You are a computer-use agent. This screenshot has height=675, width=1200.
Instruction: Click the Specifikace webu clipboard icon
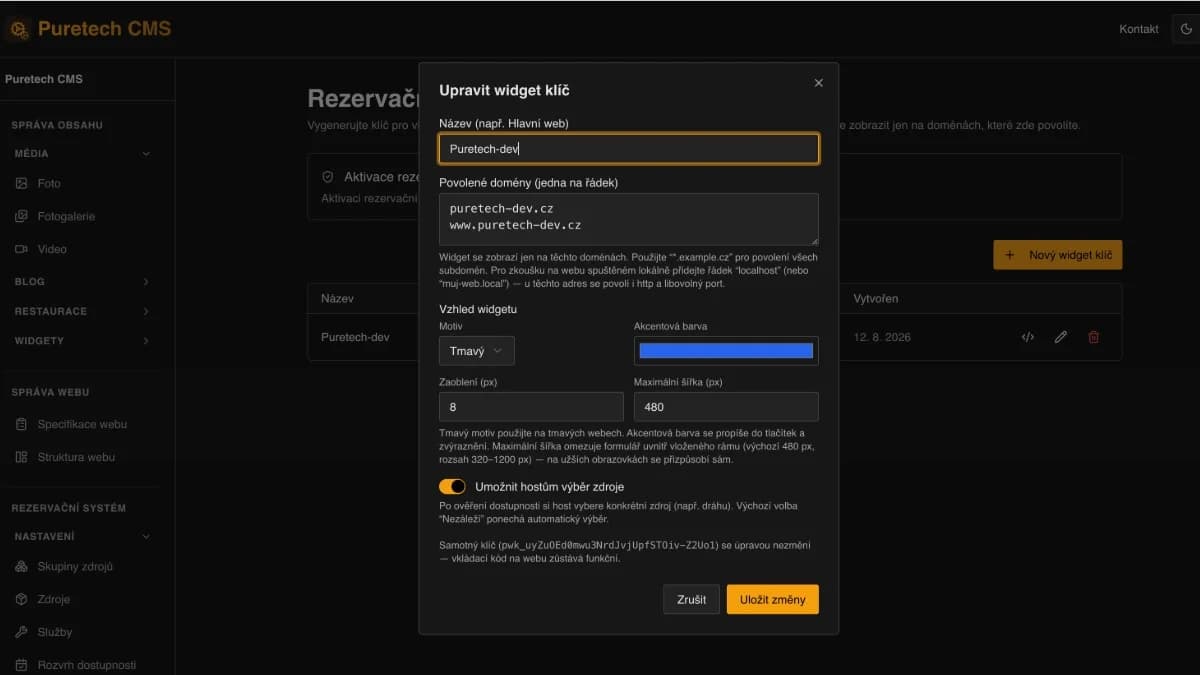[x=21, y=424]
